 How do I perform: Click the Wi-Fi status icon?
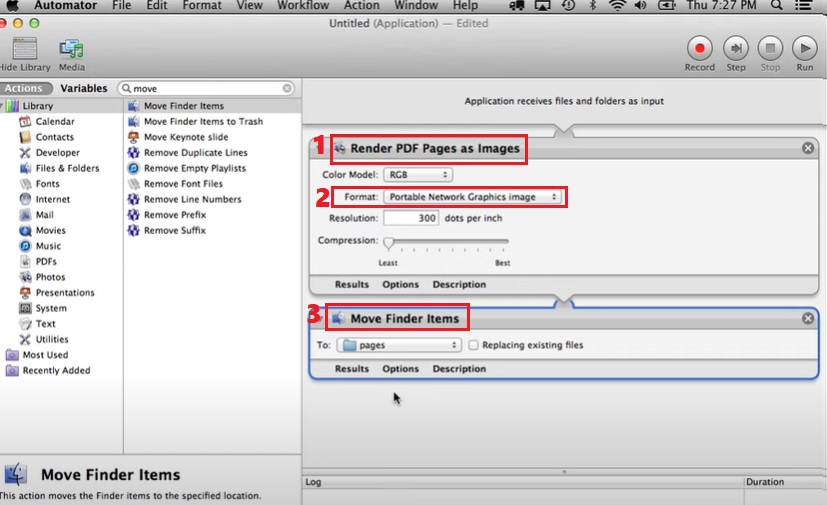(617, 6)
